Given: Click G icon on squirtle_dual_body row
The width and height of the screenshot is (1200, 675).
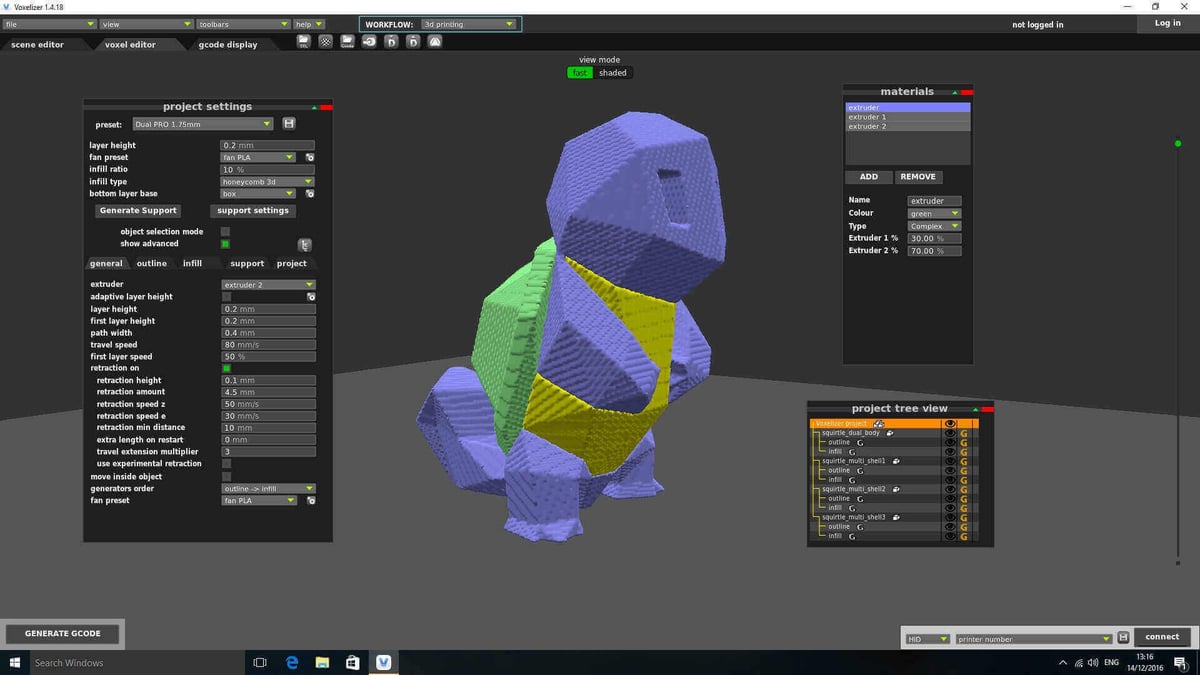Looking at the screenshot, I should coord(964,433).
